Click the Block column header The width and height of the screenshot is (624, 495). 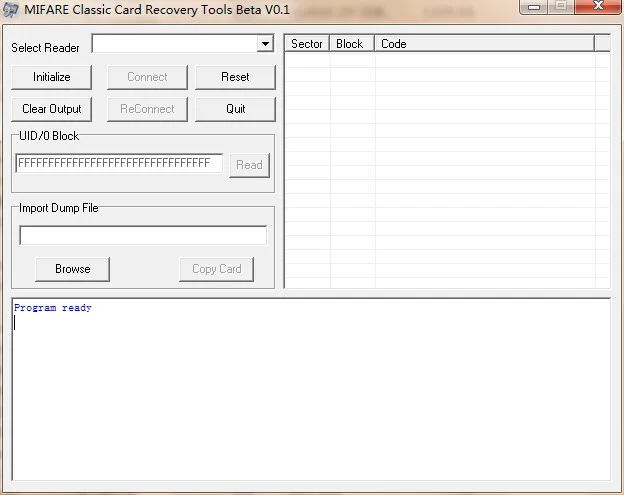(x=352, y=44)
